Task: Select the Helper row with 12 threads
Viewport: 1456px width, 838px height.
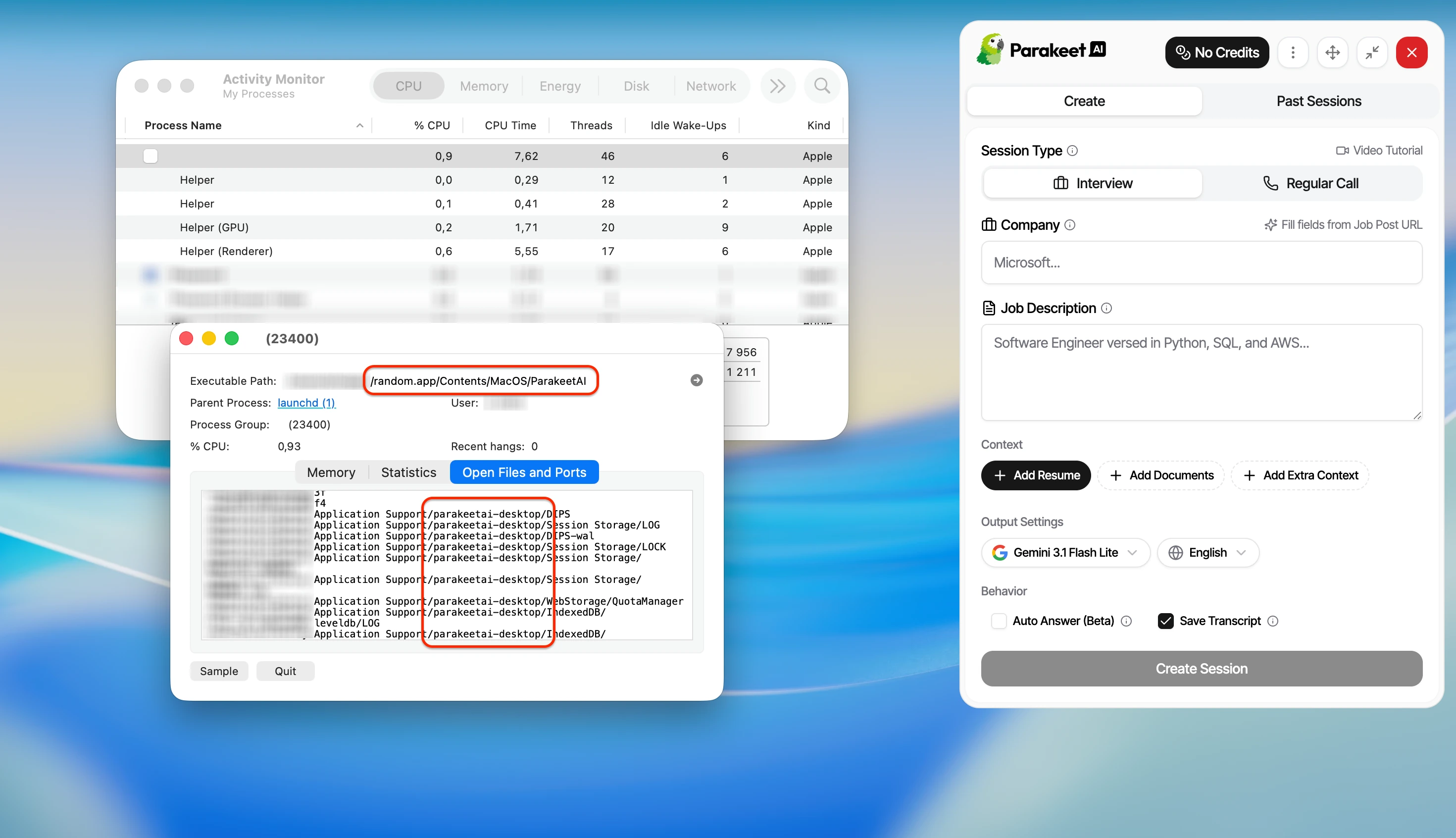Action: pyautogui.click(x=482, y=180)
